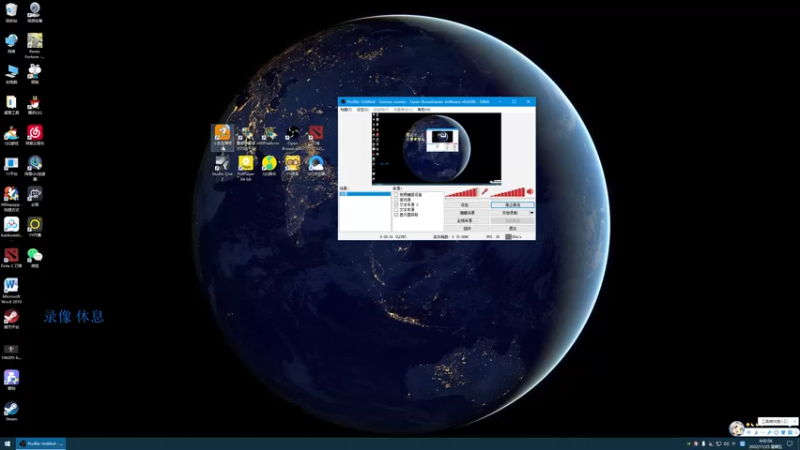The height and width of the screenshot is (450, 800).
Task: Open the Network globe desktop icon
Action: [x=11, y=43]
